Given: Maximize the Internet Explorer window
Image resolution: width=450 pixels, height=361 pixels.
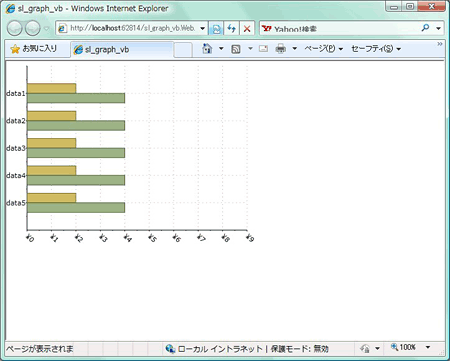Looking at the screenshot, I should point(410,6).
